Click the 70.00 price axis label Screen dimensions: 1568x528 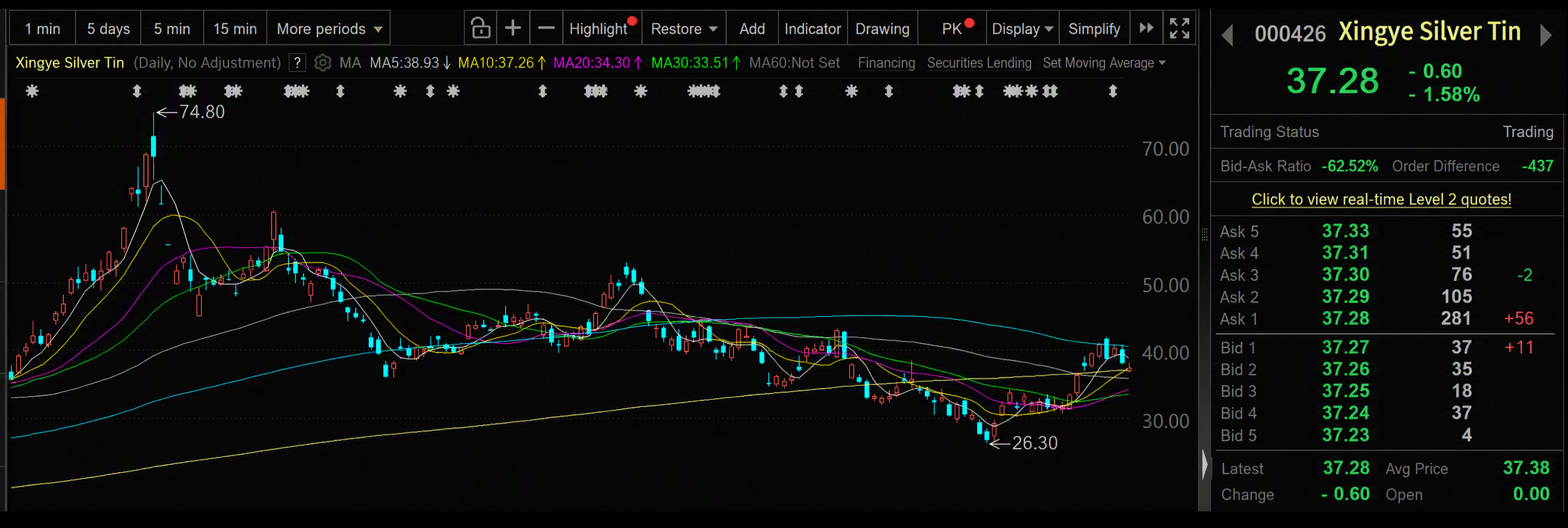coord(1166,149)
